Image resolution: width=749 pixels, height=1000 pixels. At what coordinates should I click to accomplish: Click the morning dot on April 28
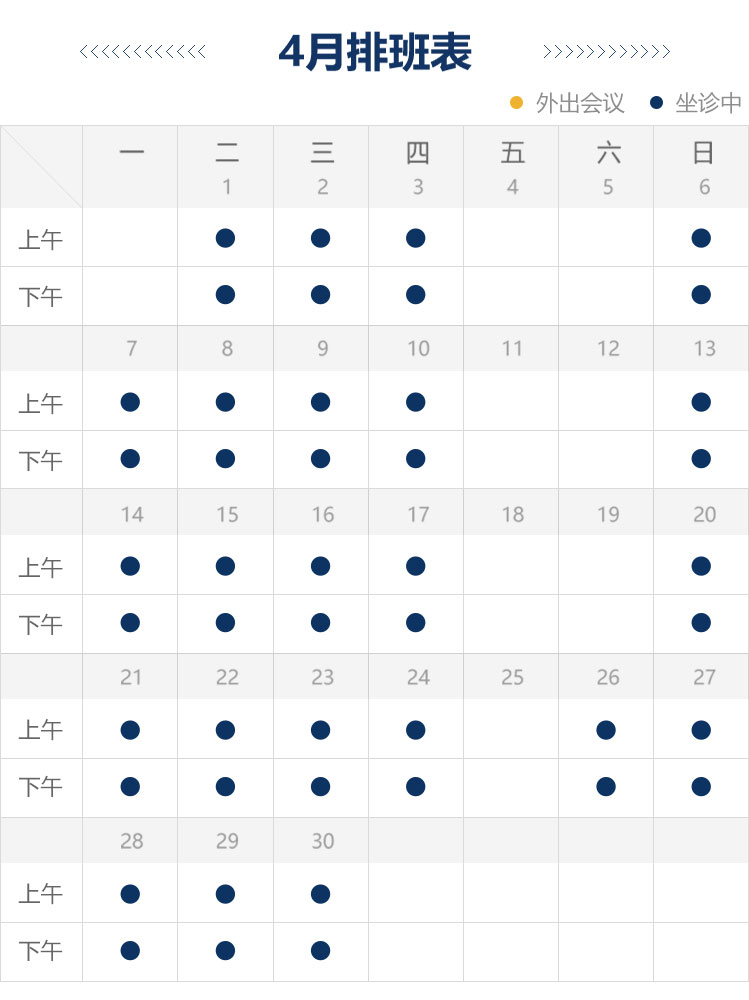coord(130,894)
